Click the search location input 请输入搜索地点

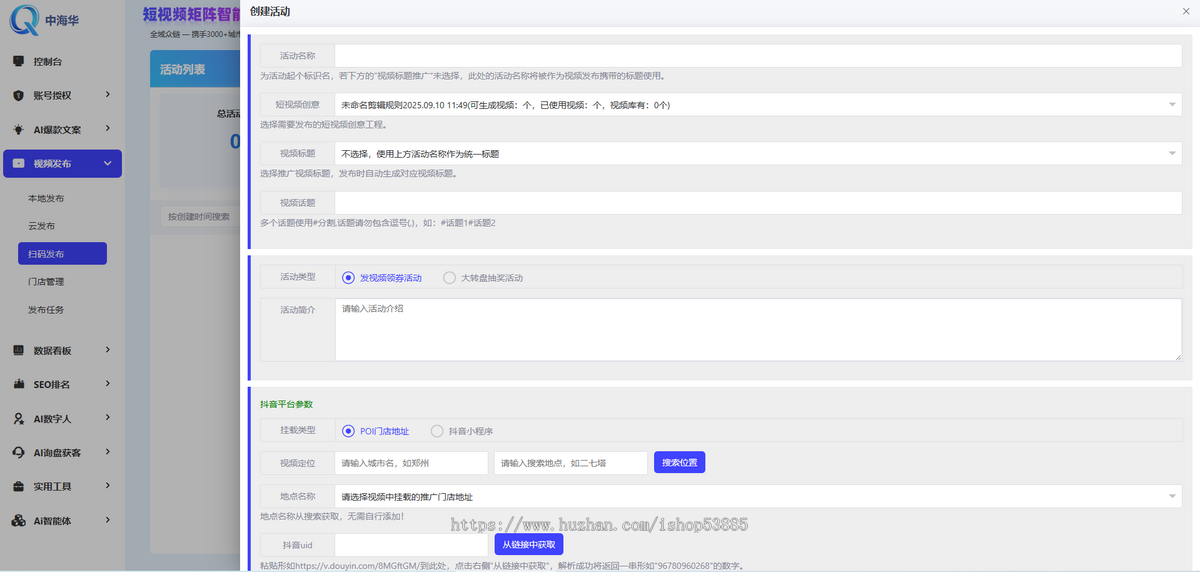(x=570, y=463)
